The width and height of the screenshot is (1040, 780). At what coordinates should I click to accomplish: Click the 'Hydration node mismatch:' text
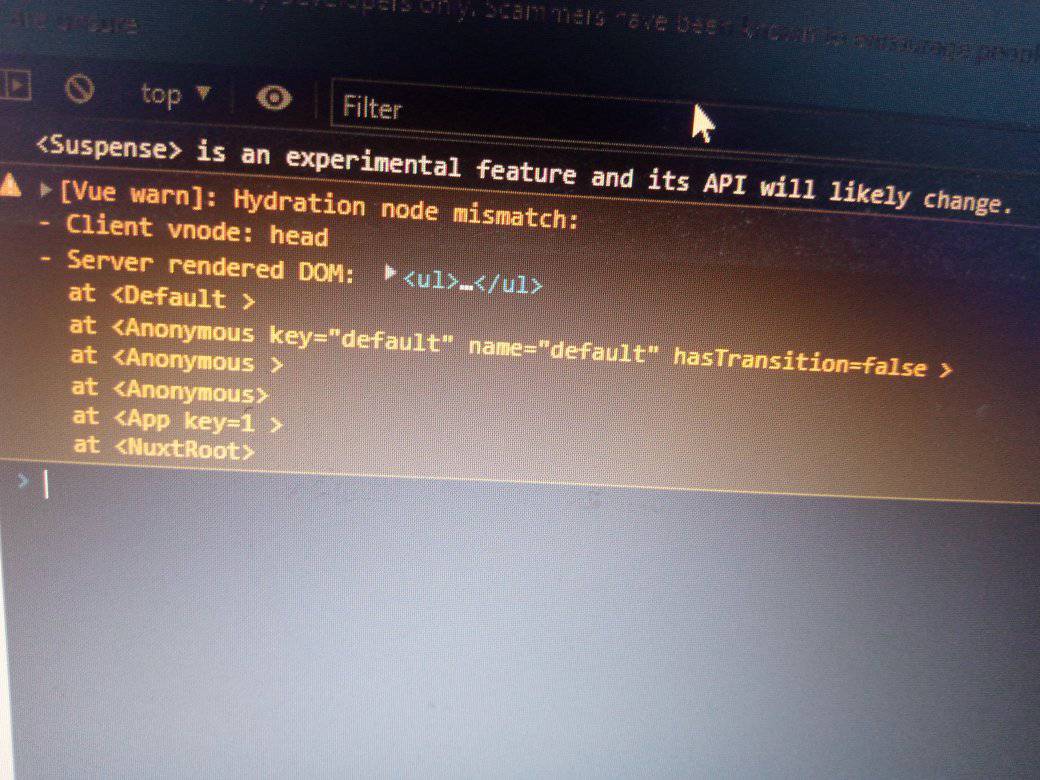407,208
